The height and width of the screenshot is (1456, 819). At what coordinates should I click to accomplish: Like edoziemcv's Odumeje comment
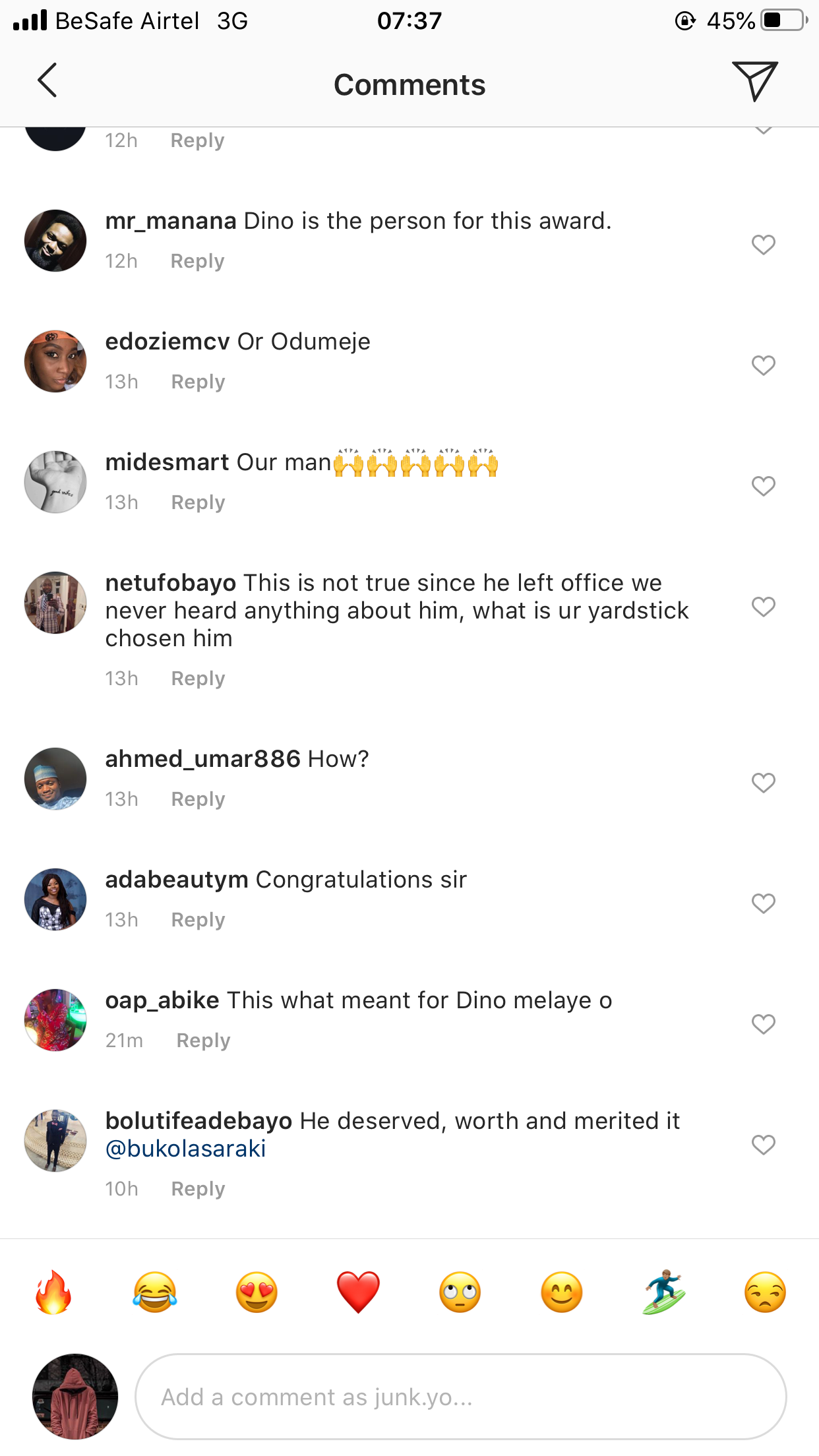point(763,365)
